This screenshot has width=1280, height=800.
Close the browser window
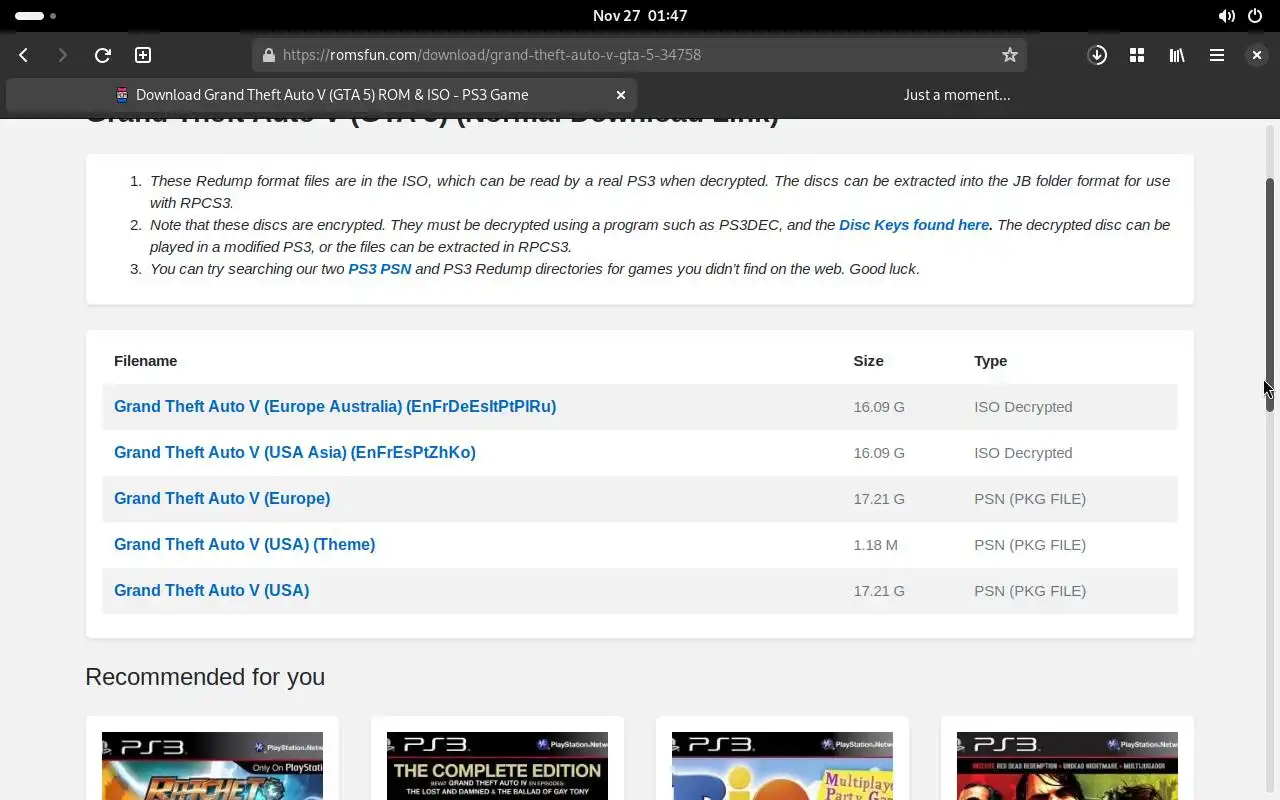pyautogui.click(x=1257, y=55)
